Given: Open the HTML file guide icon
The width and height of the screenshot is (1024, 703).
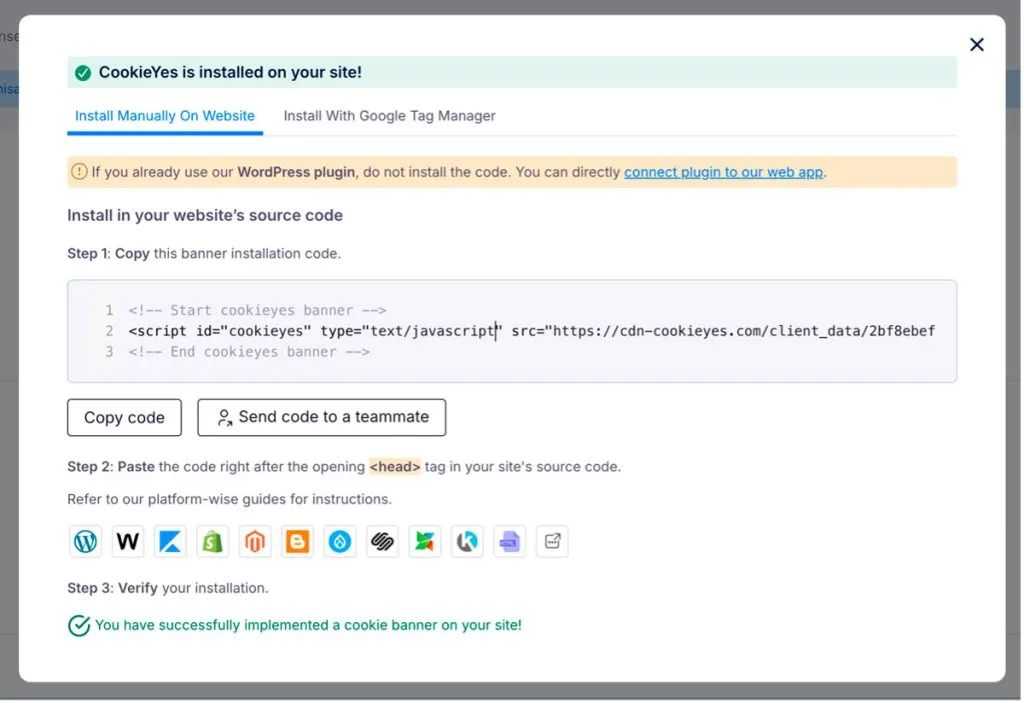Looking at the screenshot, I should (x=510, y=542).
